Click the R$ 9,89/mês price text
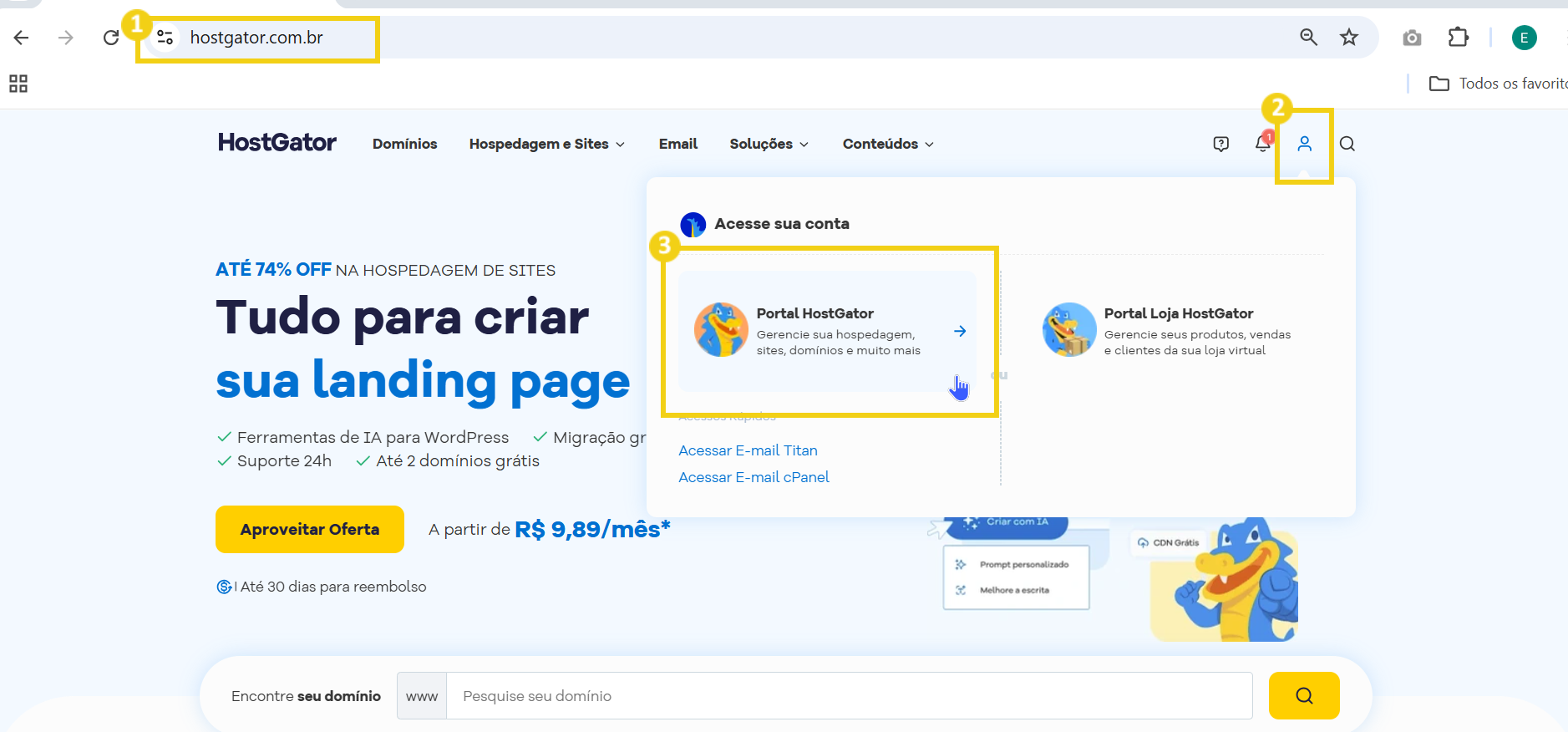The image size is (1568, 732). [592, 529]
